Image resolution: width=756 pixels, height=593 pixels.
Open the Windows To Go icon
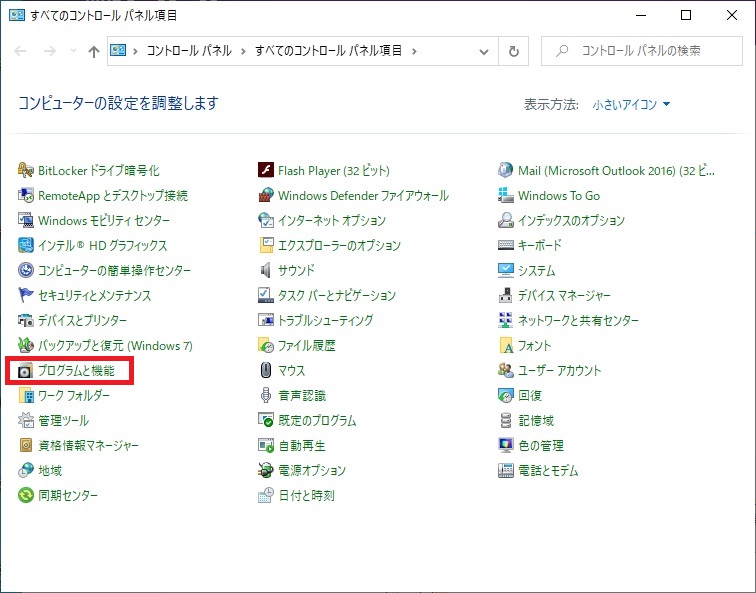(x=505, y=195)
